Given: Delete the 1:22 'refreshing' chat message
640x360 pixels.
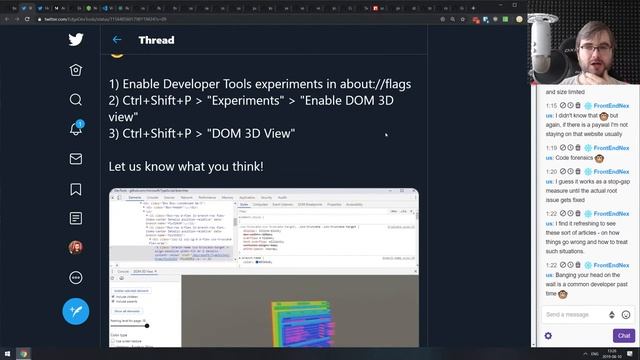Looking at the screenshot, I should click(x=578, y=213).
